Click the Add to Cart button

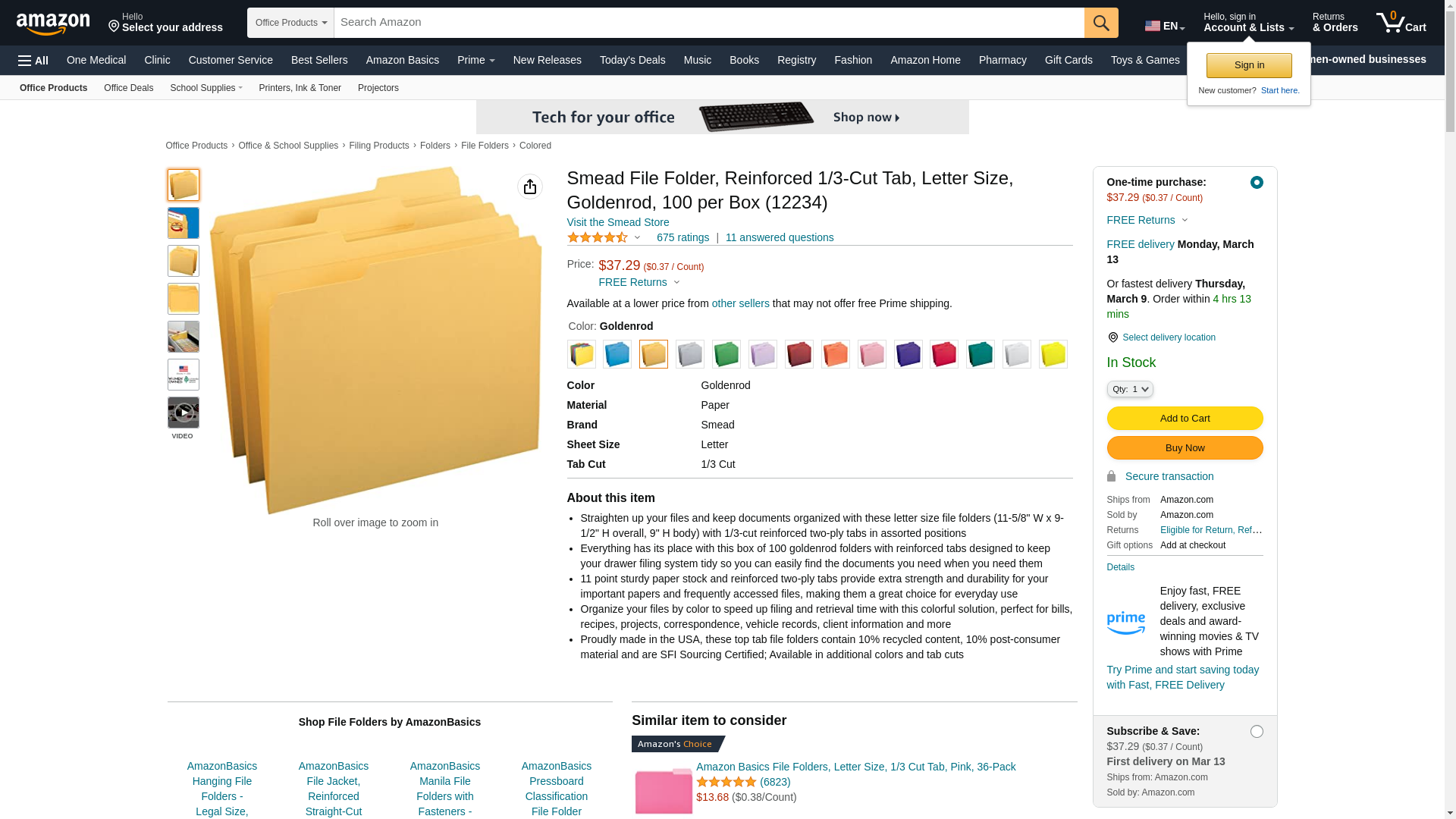click(x=1185, y=419)
